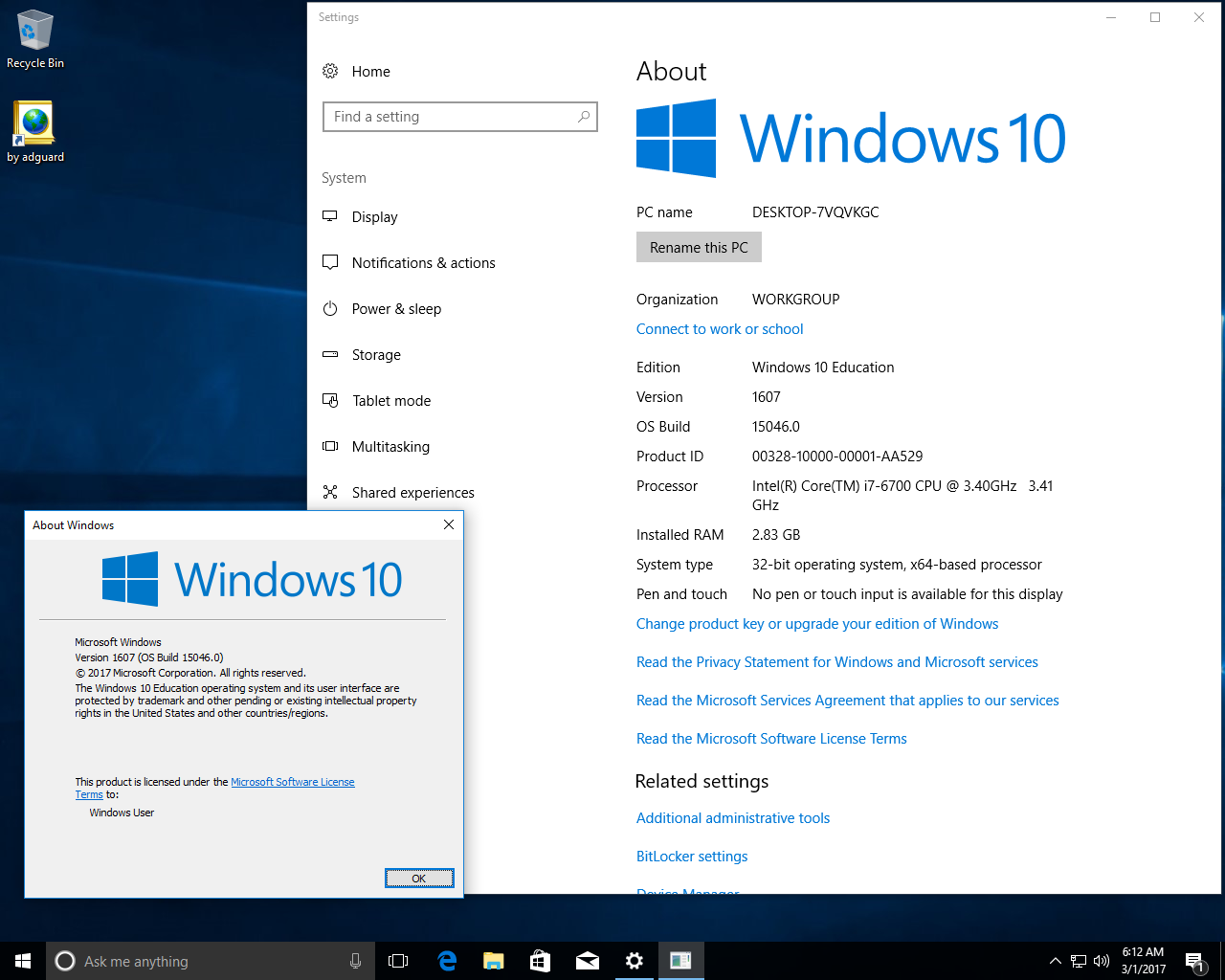Open Tablet mode settings

391,401
